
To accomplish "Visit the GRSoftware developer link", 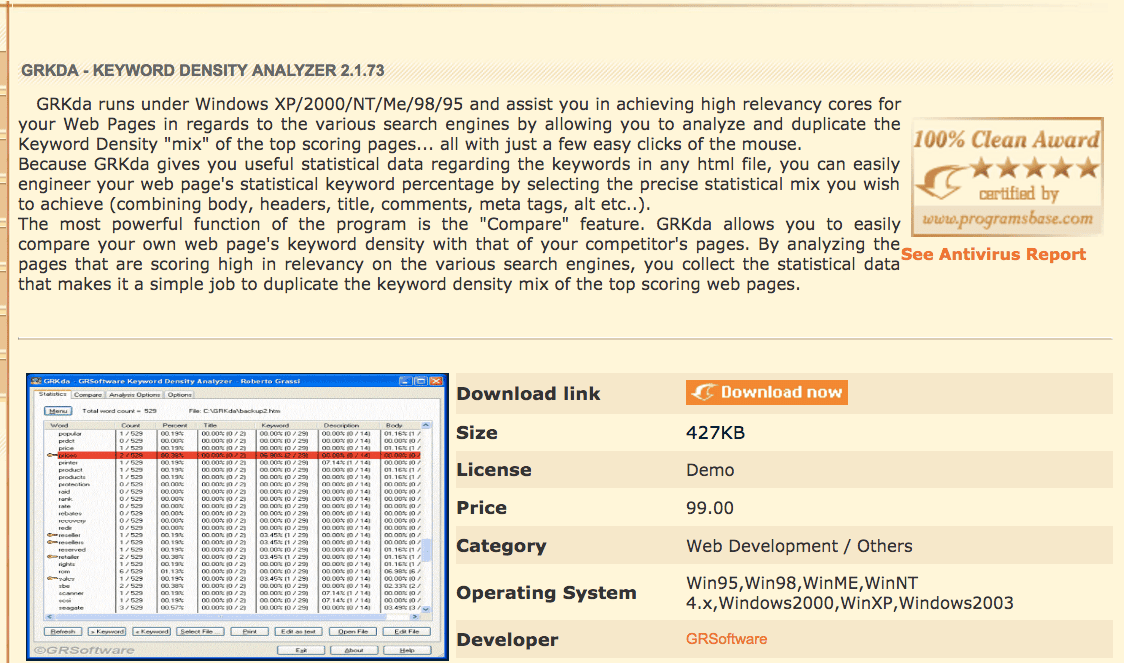I will click(726, 639).
